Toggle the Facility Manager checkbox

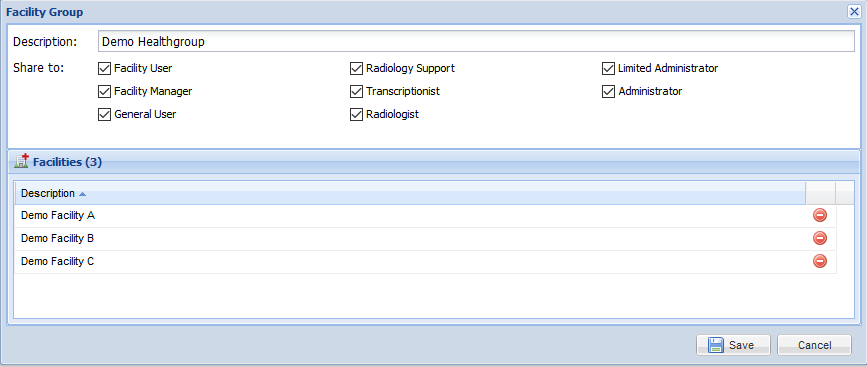(104, 91)
